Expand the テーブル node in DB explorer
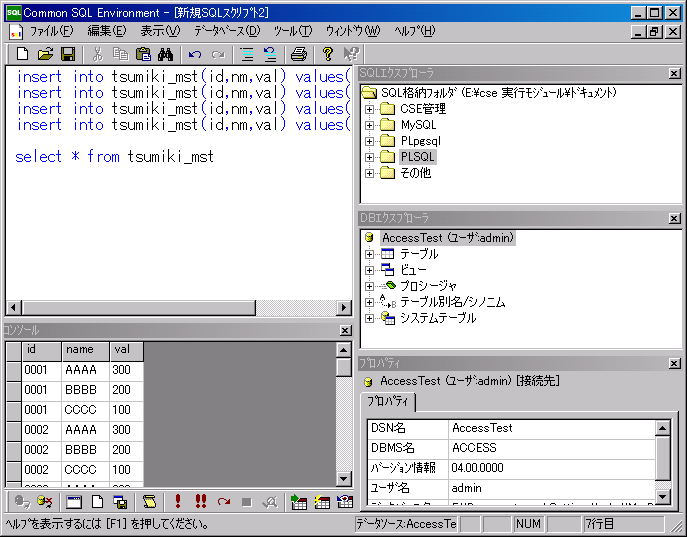This screenshot has height=537, width=687. [369, 254]
